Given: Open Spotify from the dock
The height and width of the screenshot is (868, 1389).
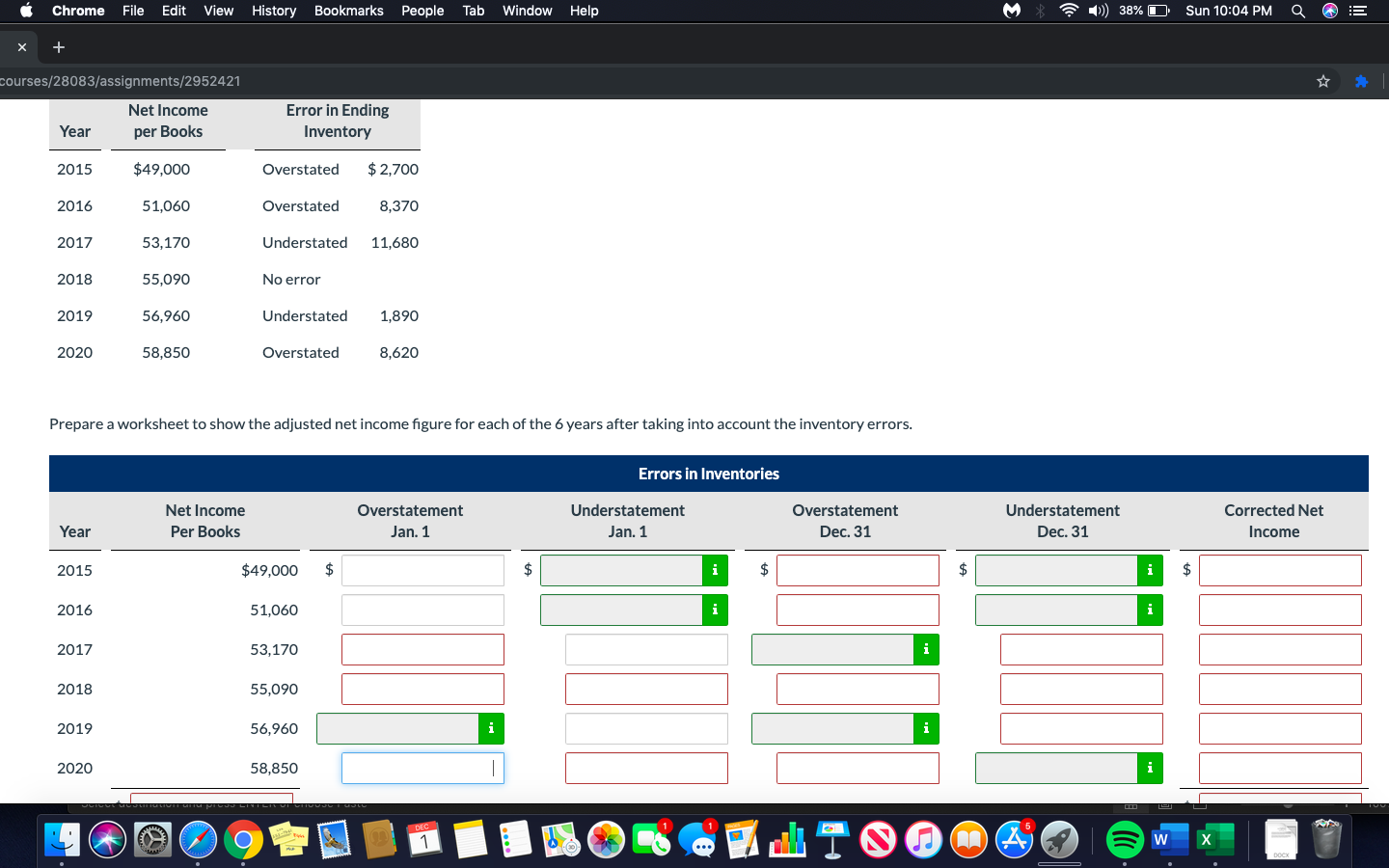Looking at the screenshot, I should (1125, 840).
